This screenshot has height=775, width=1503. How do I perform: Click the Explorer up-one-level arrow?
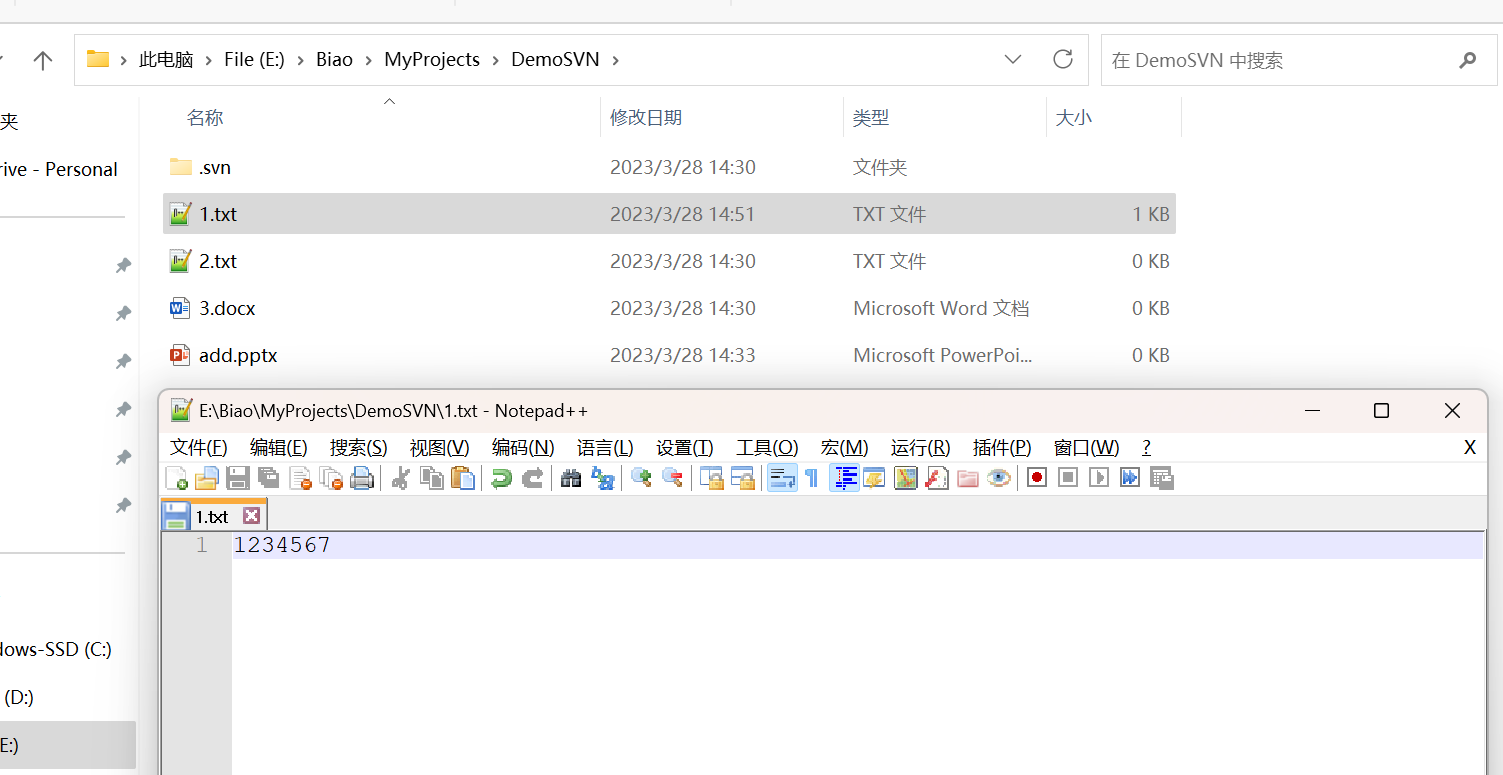click(43, 61)
